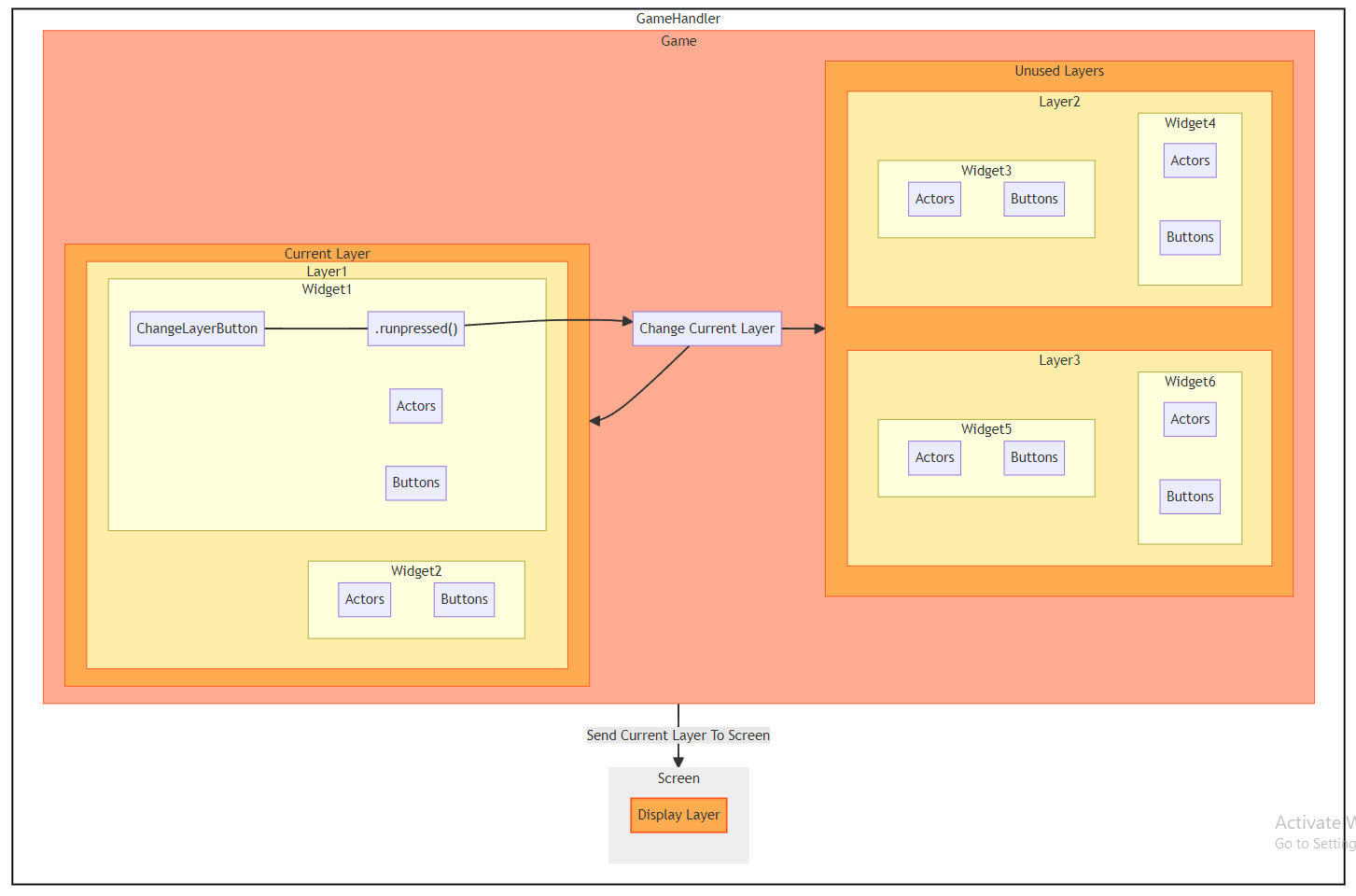Select the Actors node inside Widget1
The height and width of the screenshot is (896, 1356).
click(416, 406)
